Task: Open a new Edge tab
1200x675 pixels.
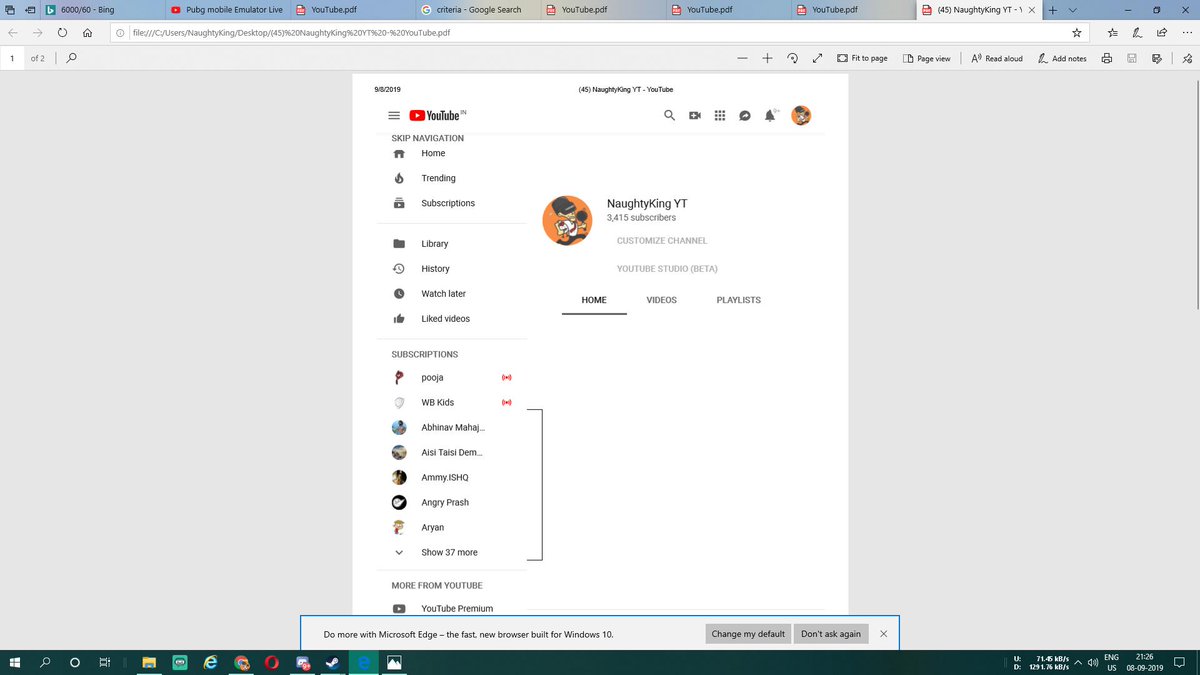Action: pos(1053,10)
